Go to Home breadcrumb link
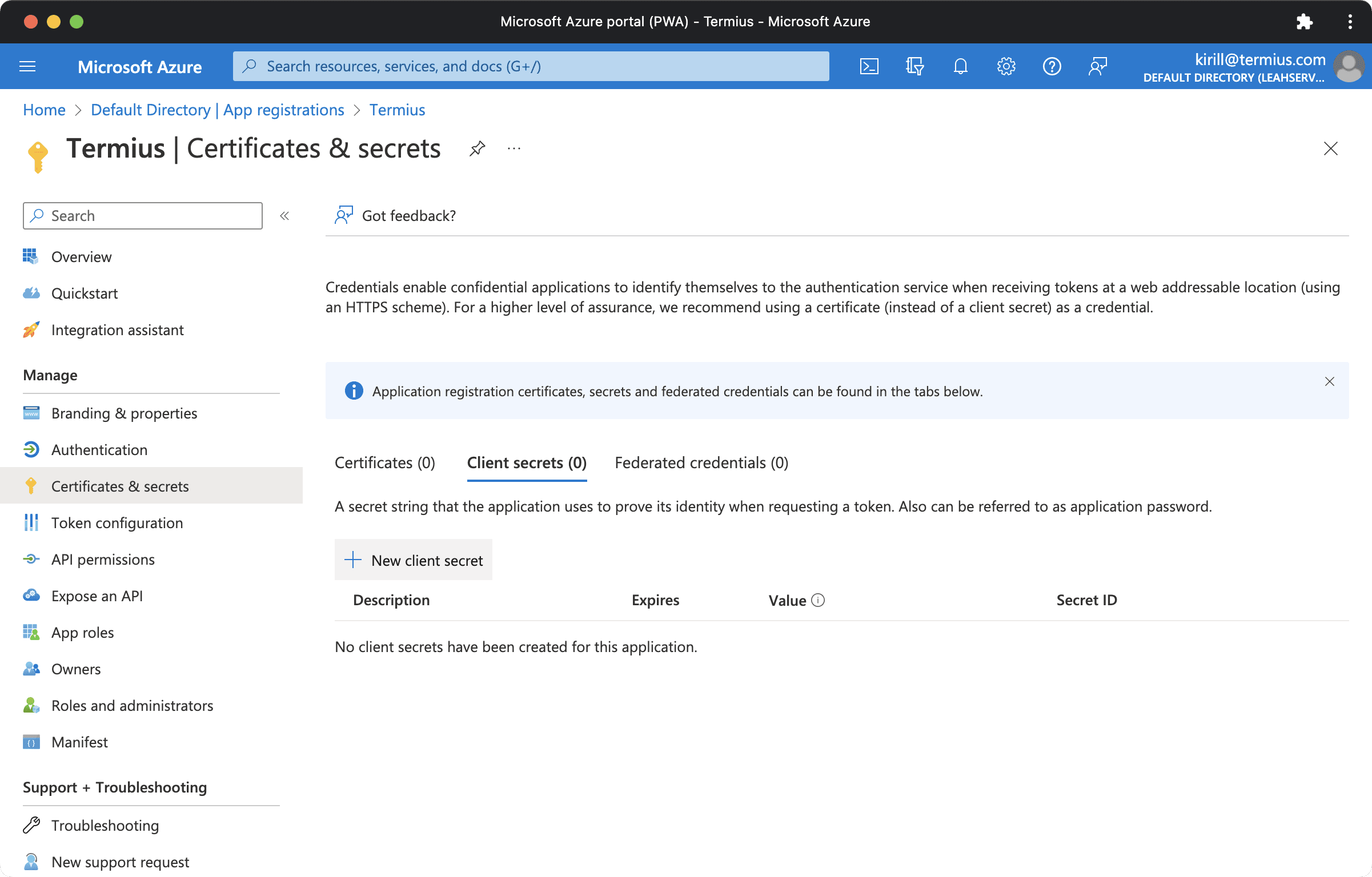The height and width of the screenshot is (877, 1372). point(44,110)
